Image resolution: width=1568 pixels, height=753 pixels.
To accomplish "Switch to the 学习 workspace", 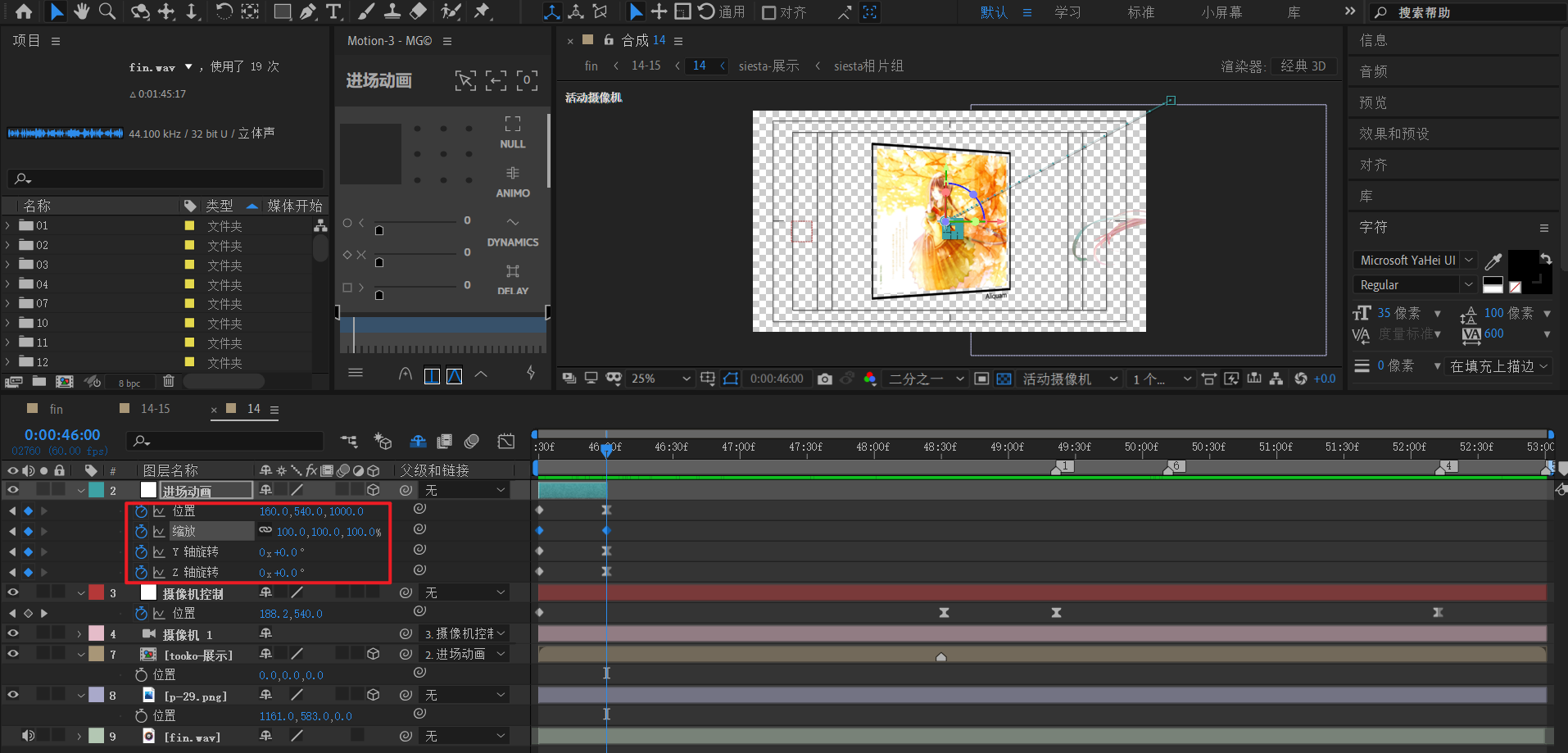I will 1067,12.
